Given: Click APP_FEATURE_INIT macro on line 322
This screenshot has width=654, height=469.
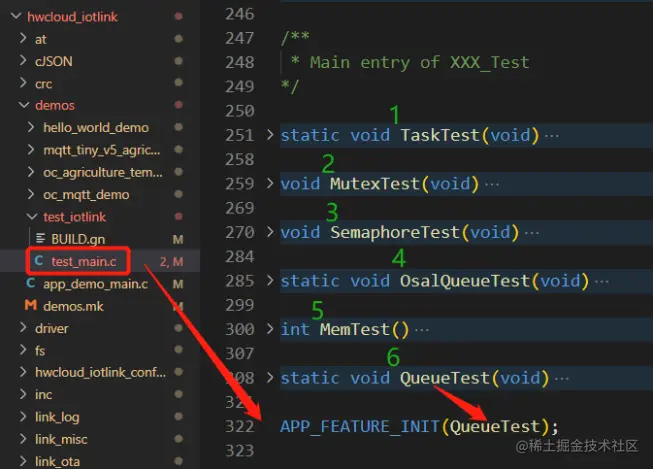Looking at the screenshot, I should pyautogui.click(x=360, y=427).
